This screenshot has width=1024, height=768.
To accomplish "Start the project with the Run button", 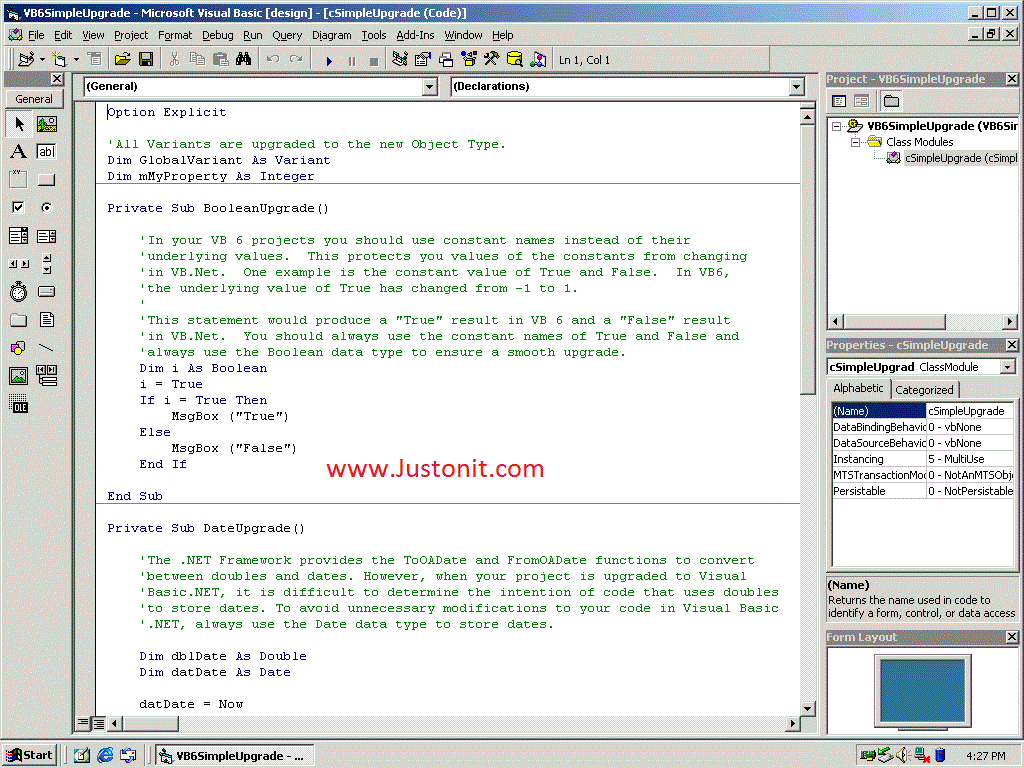I will point(329,60).
